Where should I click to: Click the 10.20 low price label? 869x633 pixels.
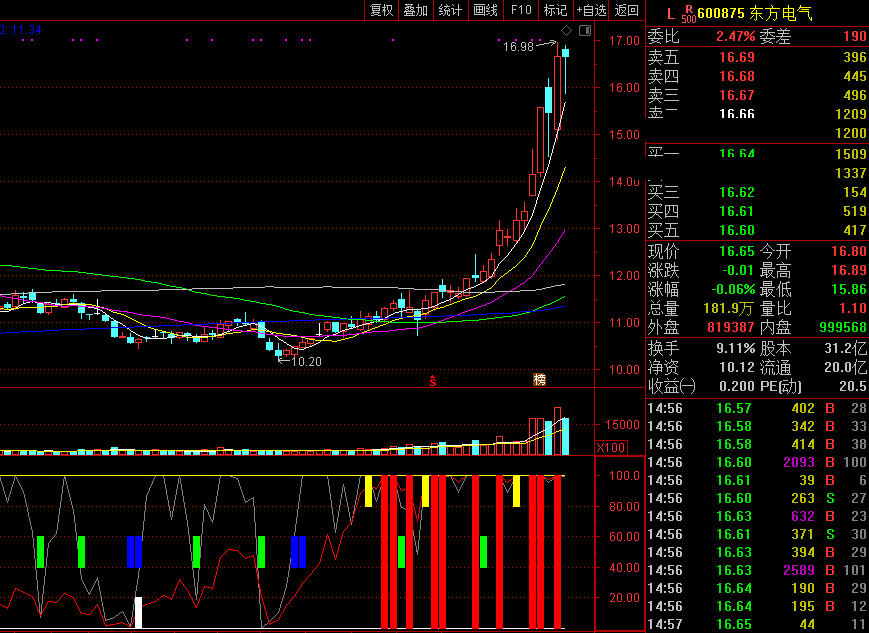(x=306, y=362)
